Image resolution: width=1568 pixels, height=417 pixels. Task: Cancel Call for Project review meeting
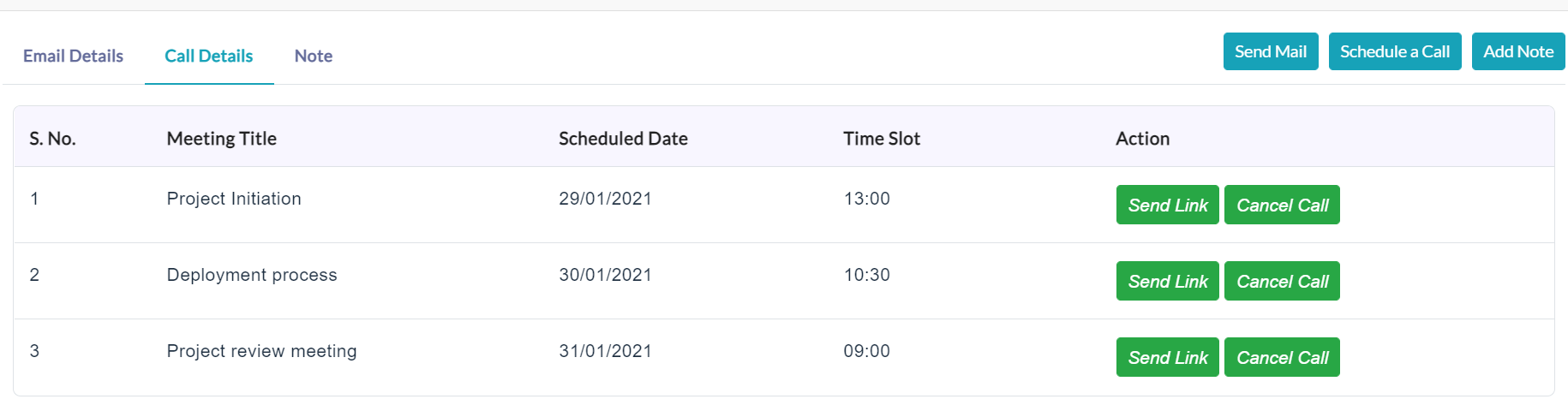click(x=1282, y=357)
